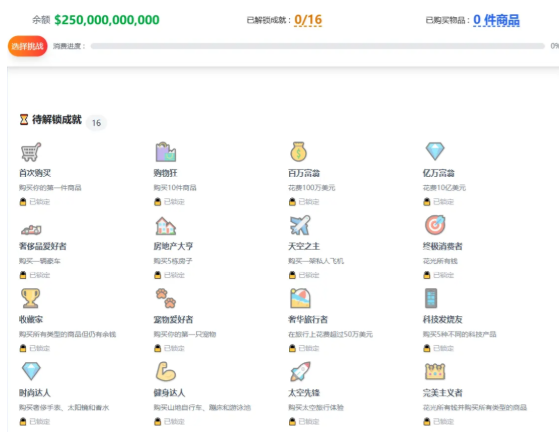The image size is (559, 434).
Task: Select the 终极消费者 achievement title
Action: coord(443,246)
